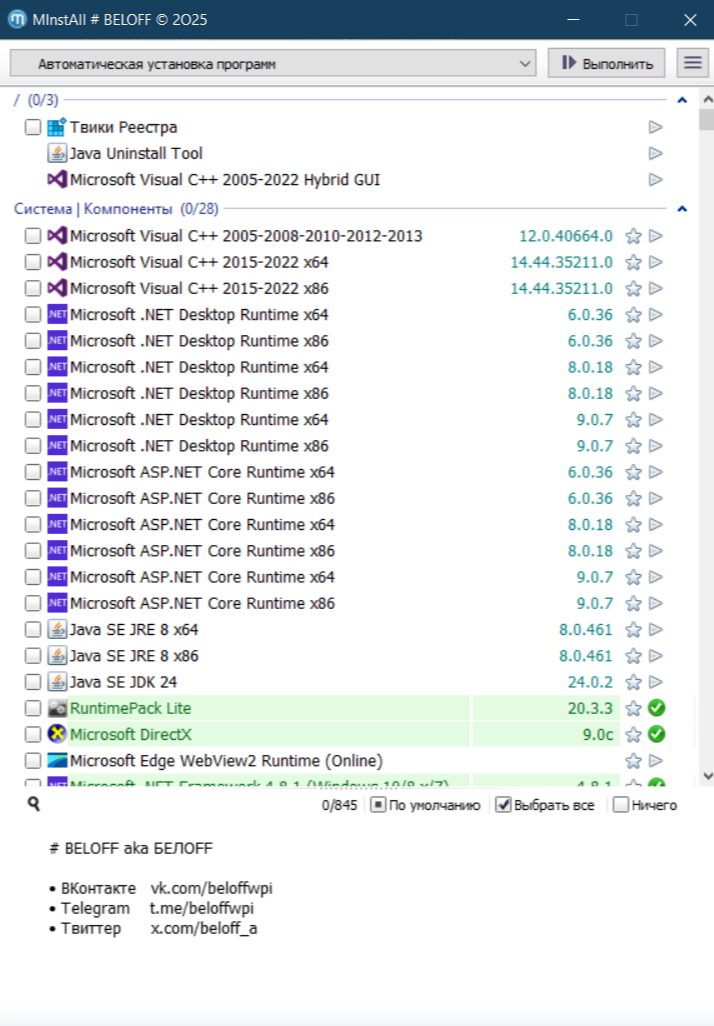Click the # BELOFF aka БЕЛОФФ heading
Screen dimensions: 714x1026
tap(131, 849)
